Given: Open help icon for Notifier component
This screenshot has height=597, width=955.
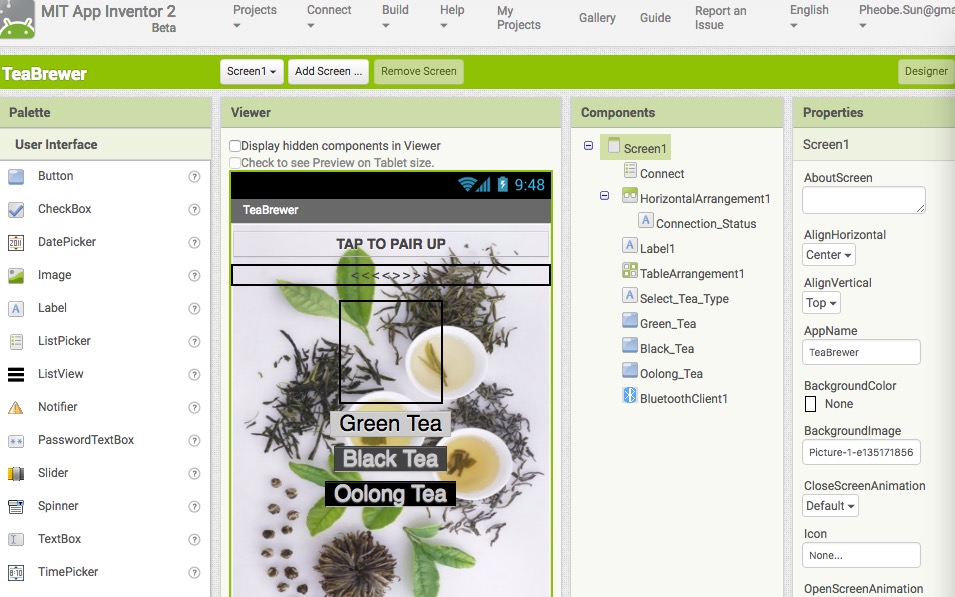Looking at the screenshot, I should (x=194, y=408).
